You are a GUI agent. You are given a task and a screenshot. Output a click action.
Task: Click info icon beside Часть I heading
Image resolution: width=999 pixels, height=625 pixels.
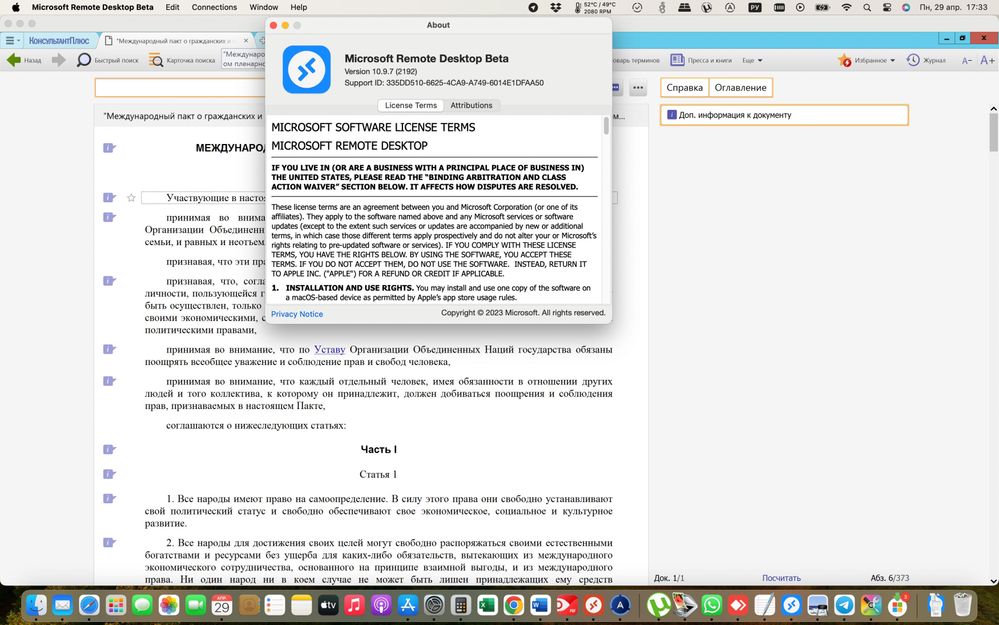(110, 449)
